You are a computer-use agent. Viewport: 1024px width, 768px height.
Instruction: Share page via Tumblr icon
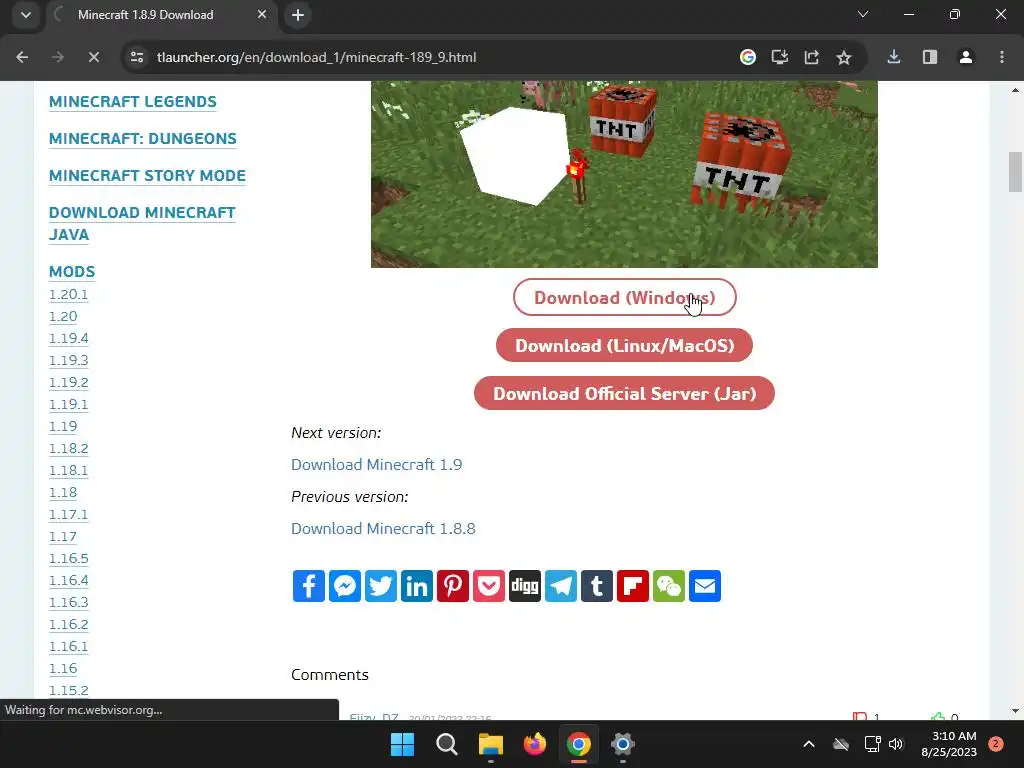tap(597, 586)
